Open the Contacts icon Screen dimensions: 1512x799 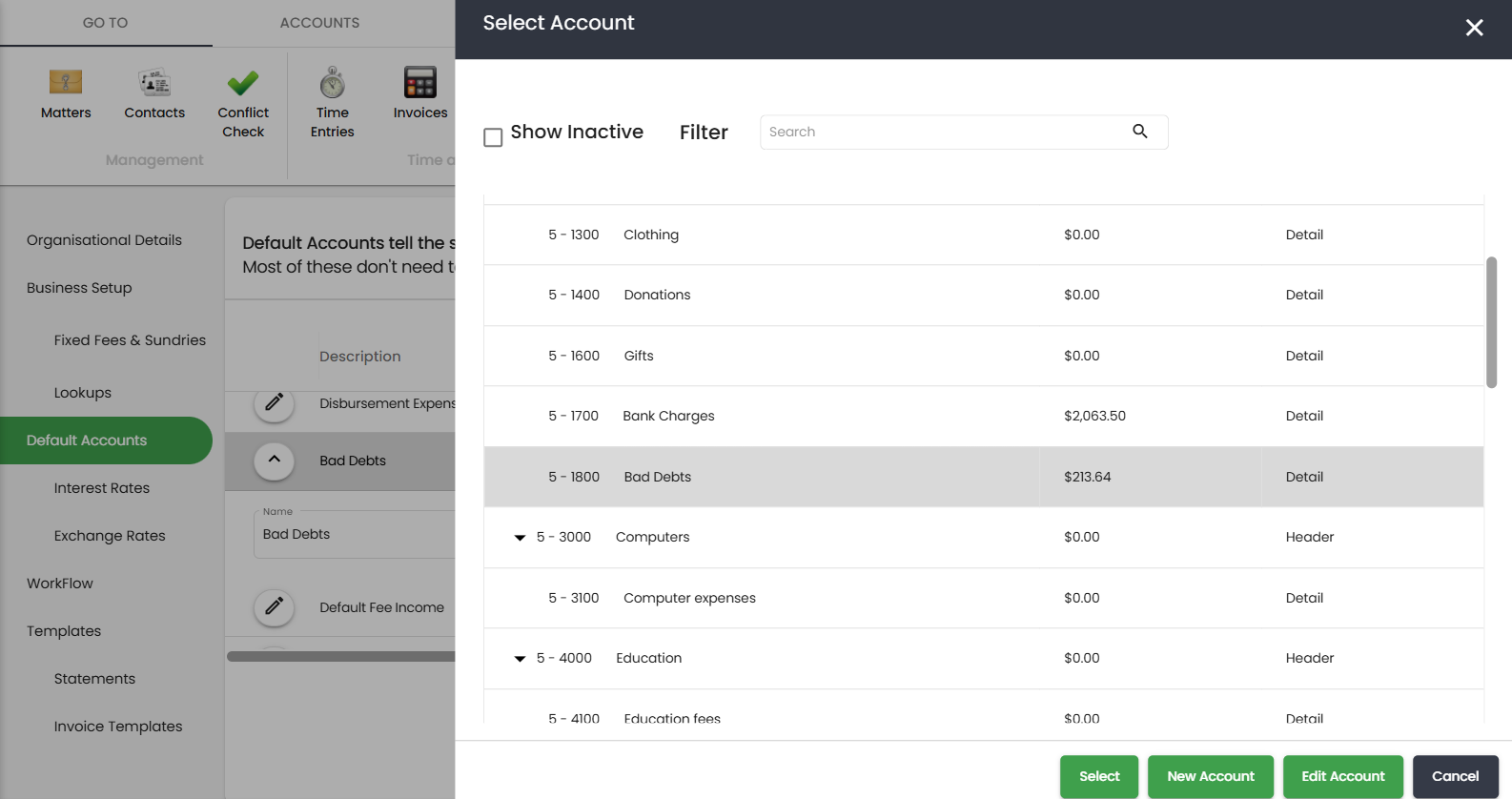point(154,83)
